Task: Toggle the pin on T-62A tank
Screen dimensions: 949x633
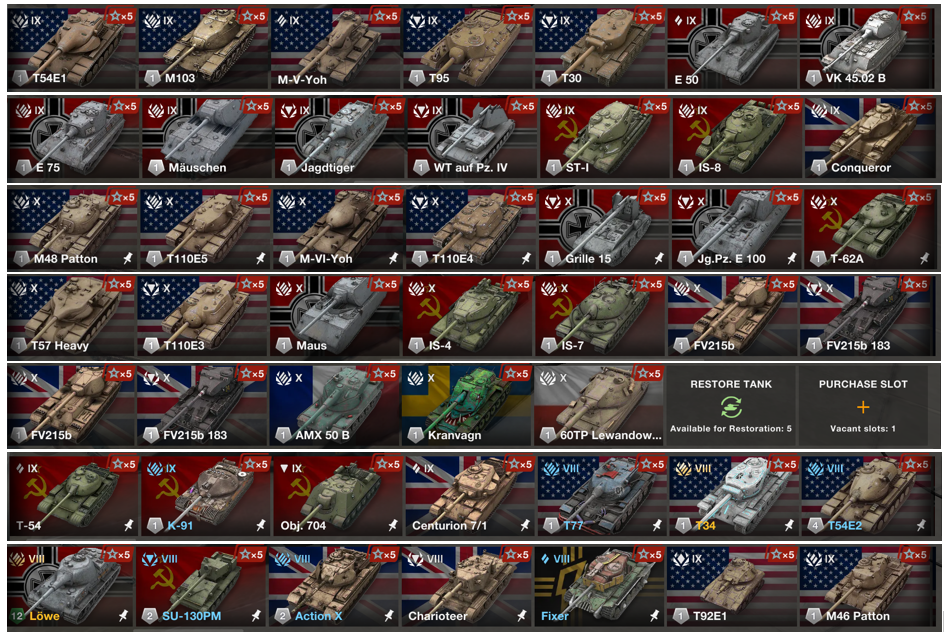Action: click(924, 259)
